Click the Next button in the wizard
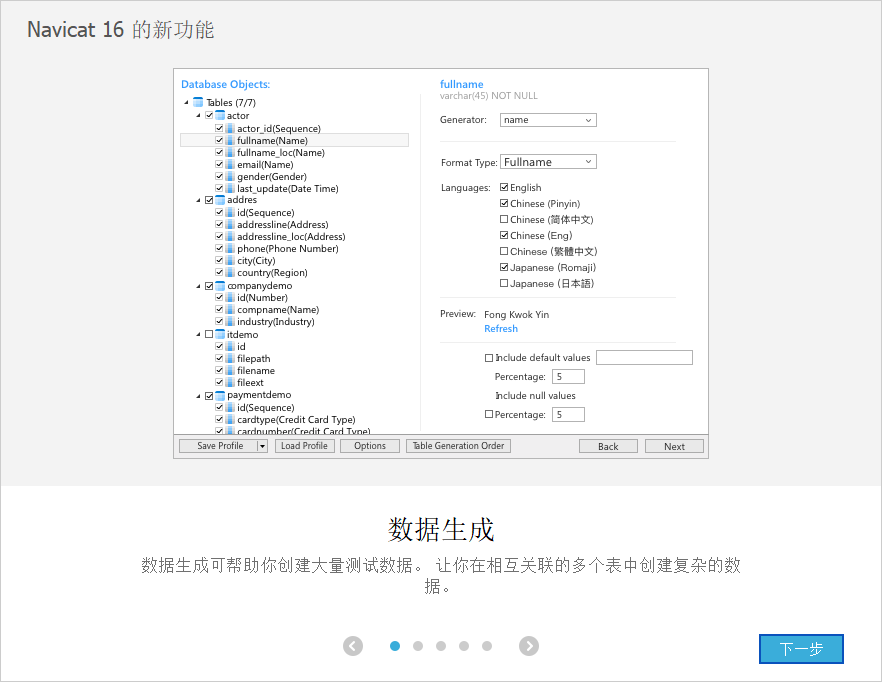 pos(674,446)
